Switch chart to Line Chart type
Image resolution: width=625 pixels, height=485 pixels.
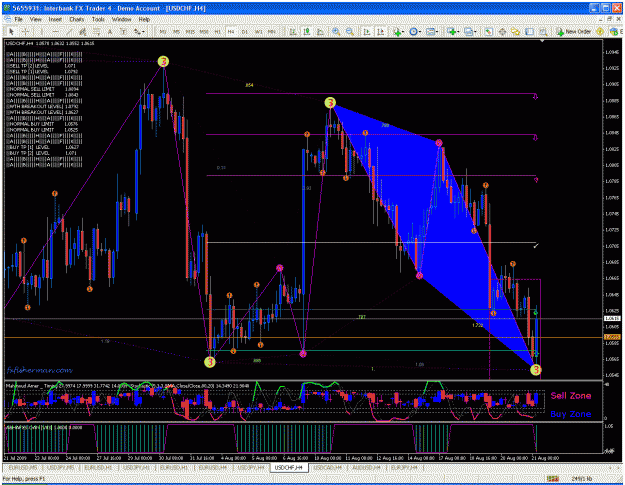point(320,31)
